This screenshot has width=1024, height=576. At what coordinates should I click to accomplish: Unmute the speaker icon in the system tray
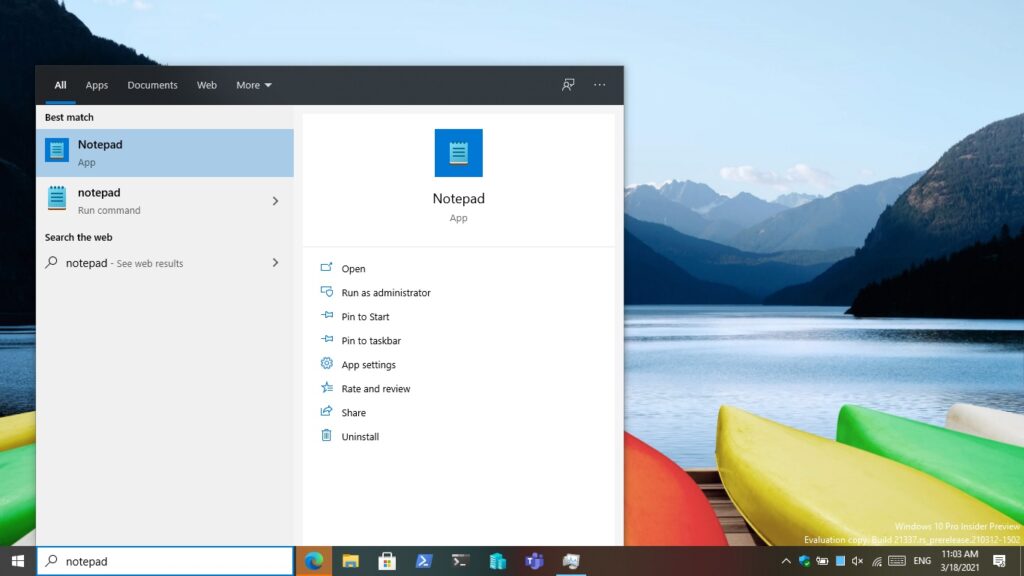point(856,560)
